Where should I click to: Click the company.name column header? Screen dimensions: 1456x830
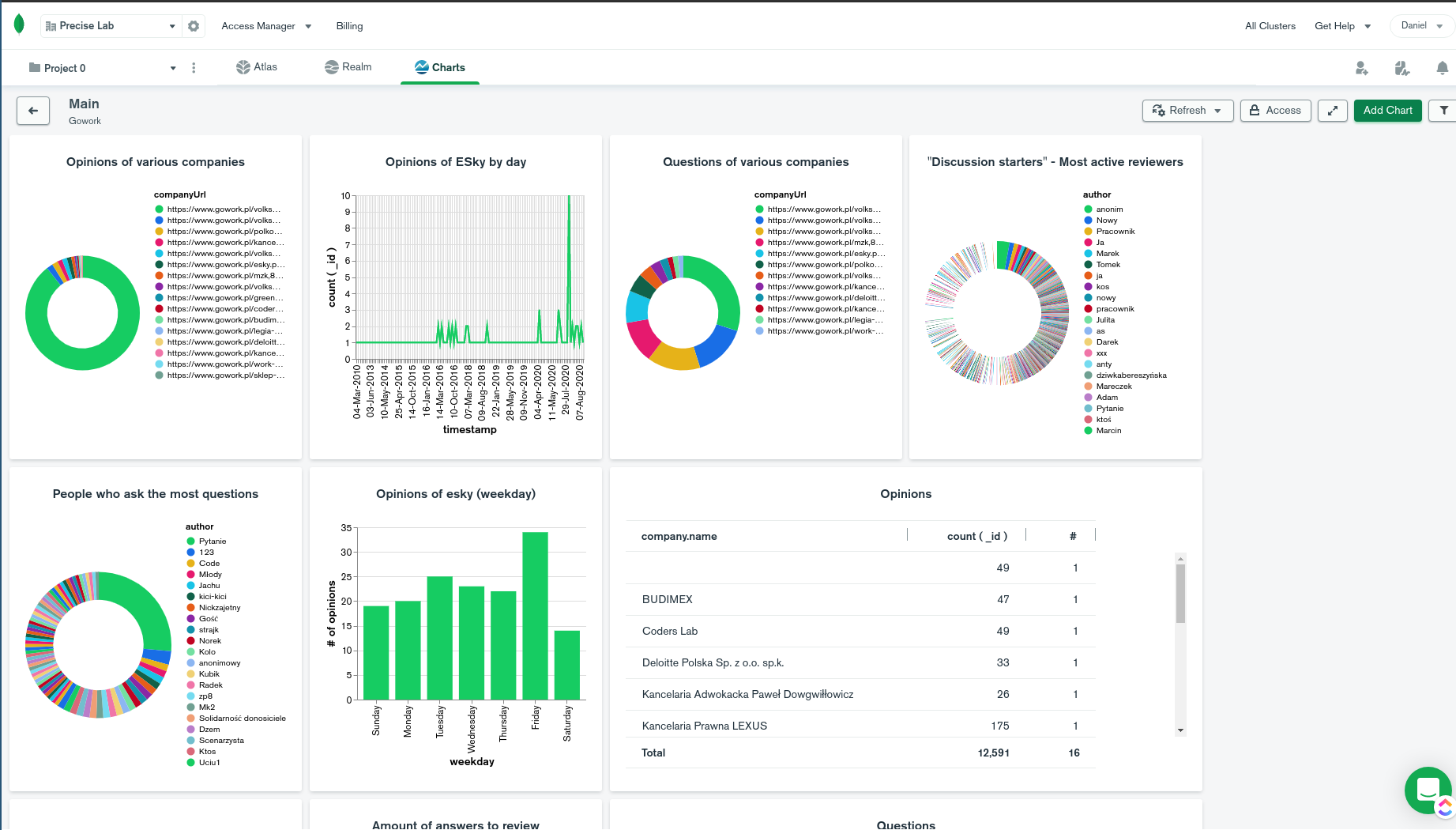(x=679, y=536)
